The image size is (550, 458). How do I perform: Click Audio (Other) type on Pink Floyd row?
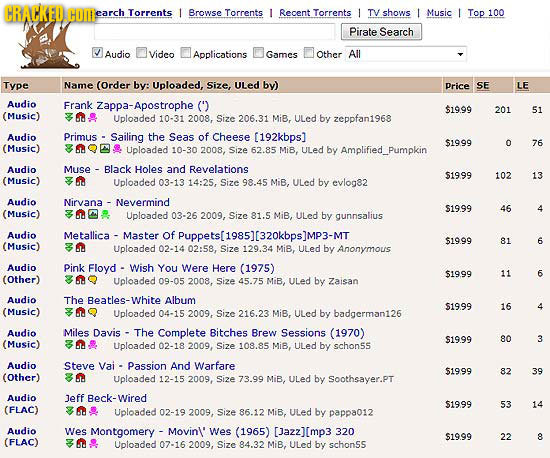tap(21, 274)
